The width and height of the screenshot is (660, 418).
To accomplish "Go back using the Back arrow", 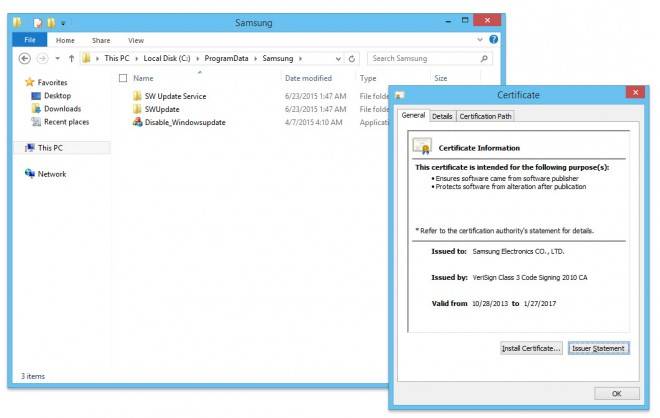I will click(x=24, y=59).
